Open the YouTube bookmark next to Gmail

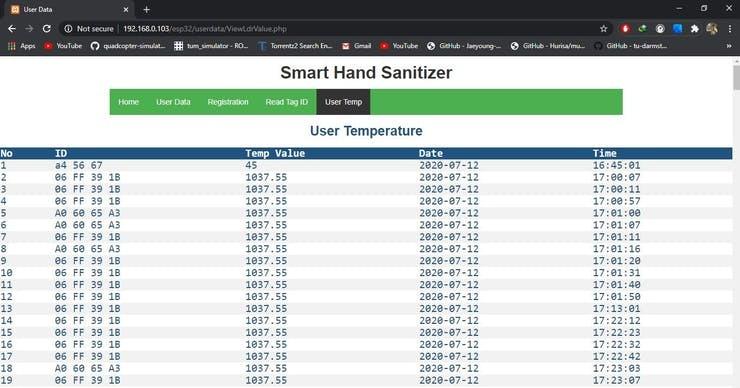point(399,46)
